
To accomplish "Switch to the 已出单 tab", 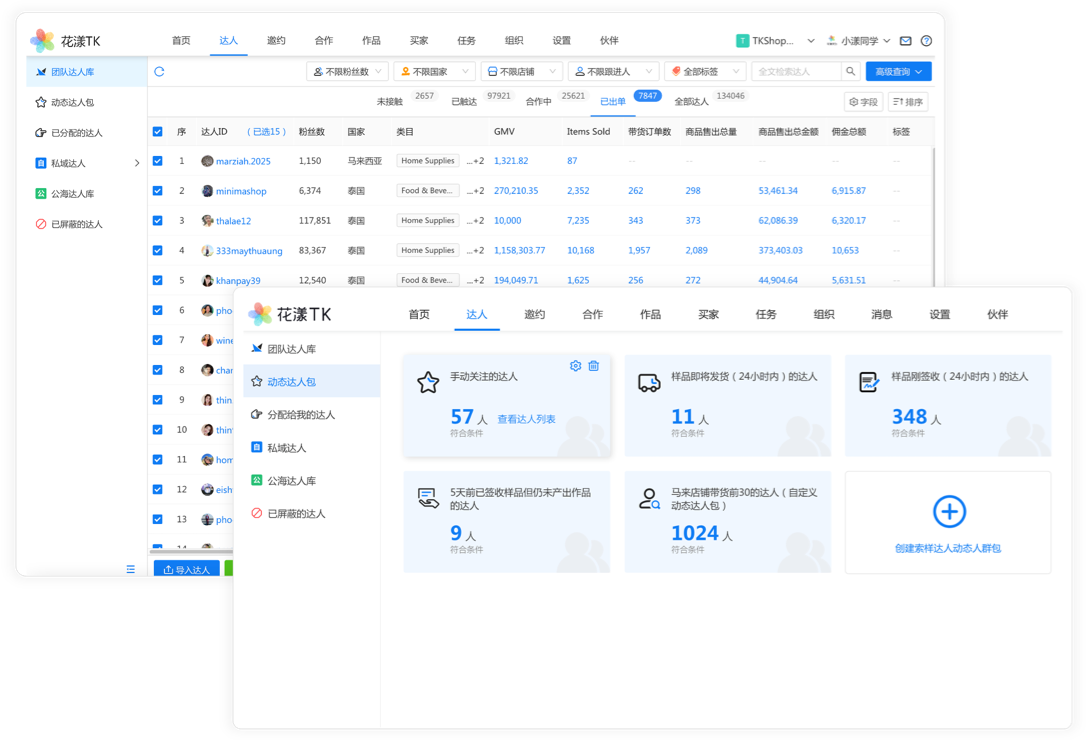I will (612, 102).
